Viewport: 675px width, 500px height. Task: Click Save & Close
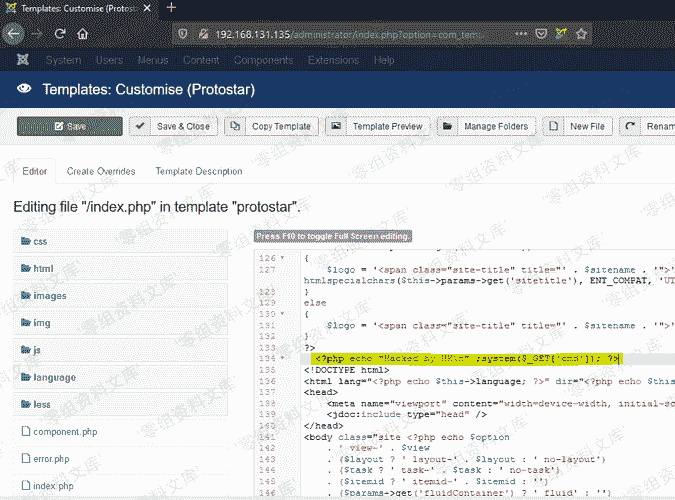[173, 127]
